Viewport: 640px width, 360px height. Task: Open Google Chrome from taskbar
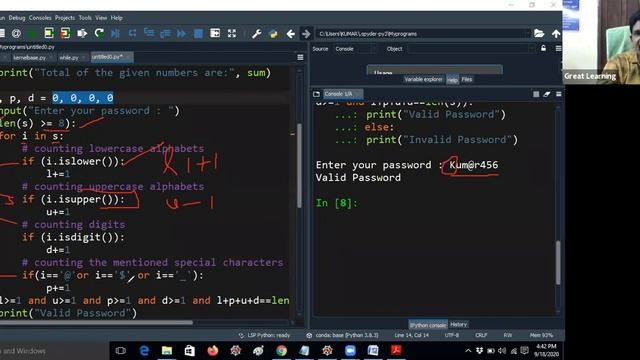tap(281, 351)
